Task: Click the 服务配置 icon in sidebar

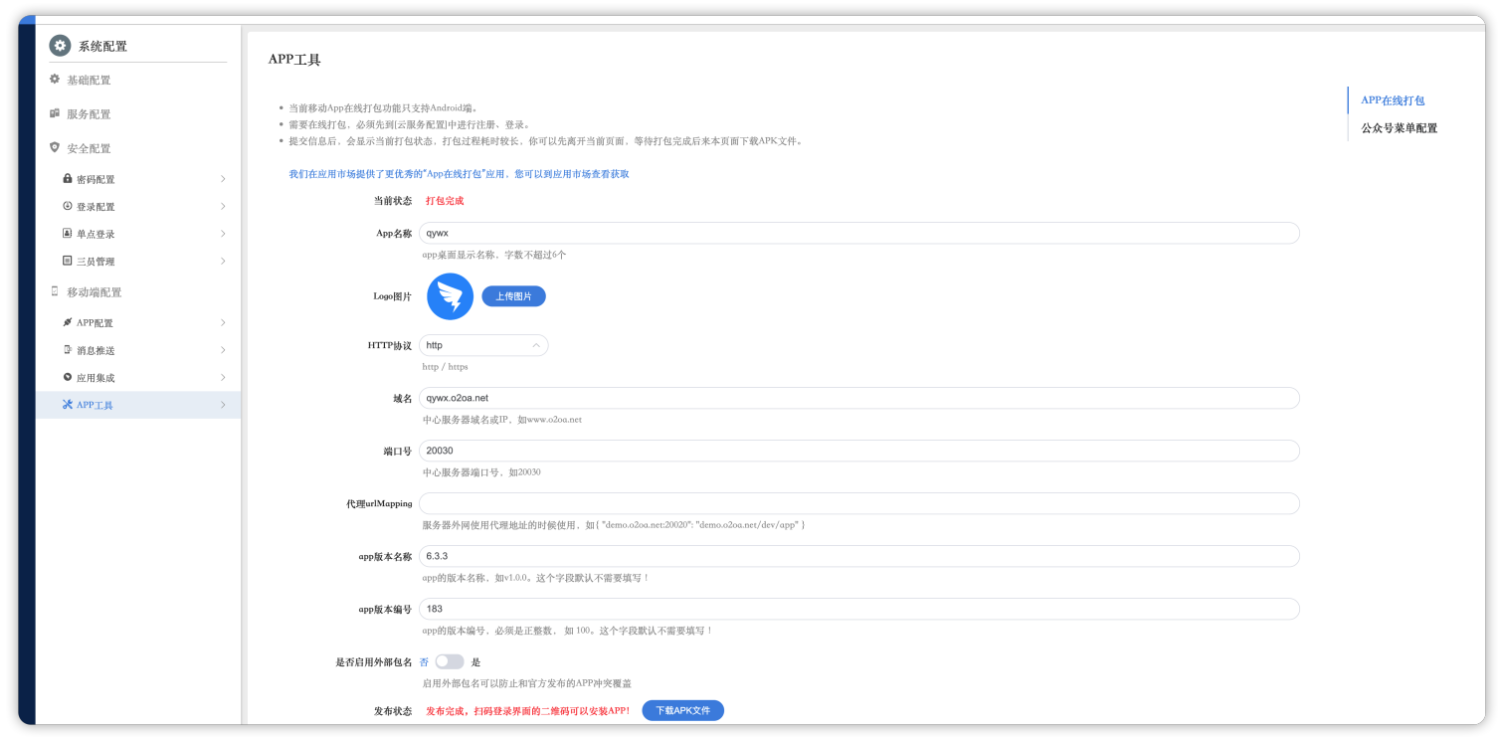Action: (55, 114)
